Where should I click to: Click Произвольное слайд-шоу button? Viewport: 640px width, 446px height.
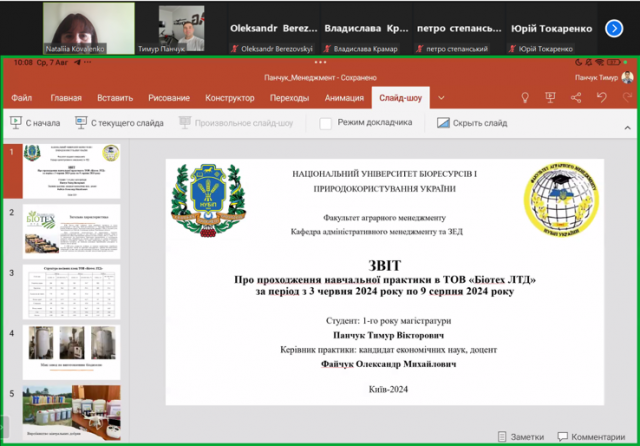coord(236,123)
